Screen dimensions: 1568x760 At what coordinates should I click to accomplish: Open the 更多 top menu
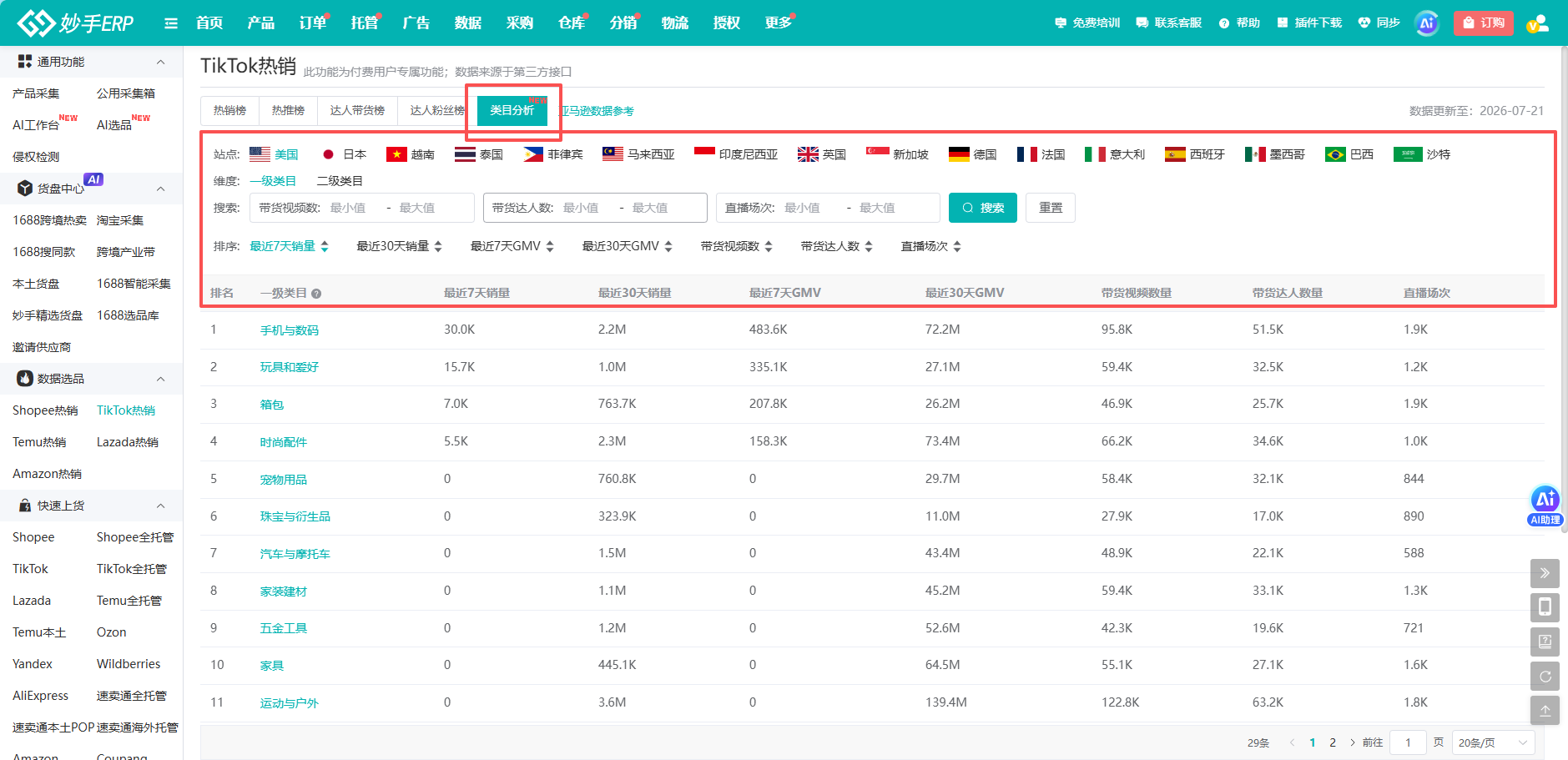point(779,23)
